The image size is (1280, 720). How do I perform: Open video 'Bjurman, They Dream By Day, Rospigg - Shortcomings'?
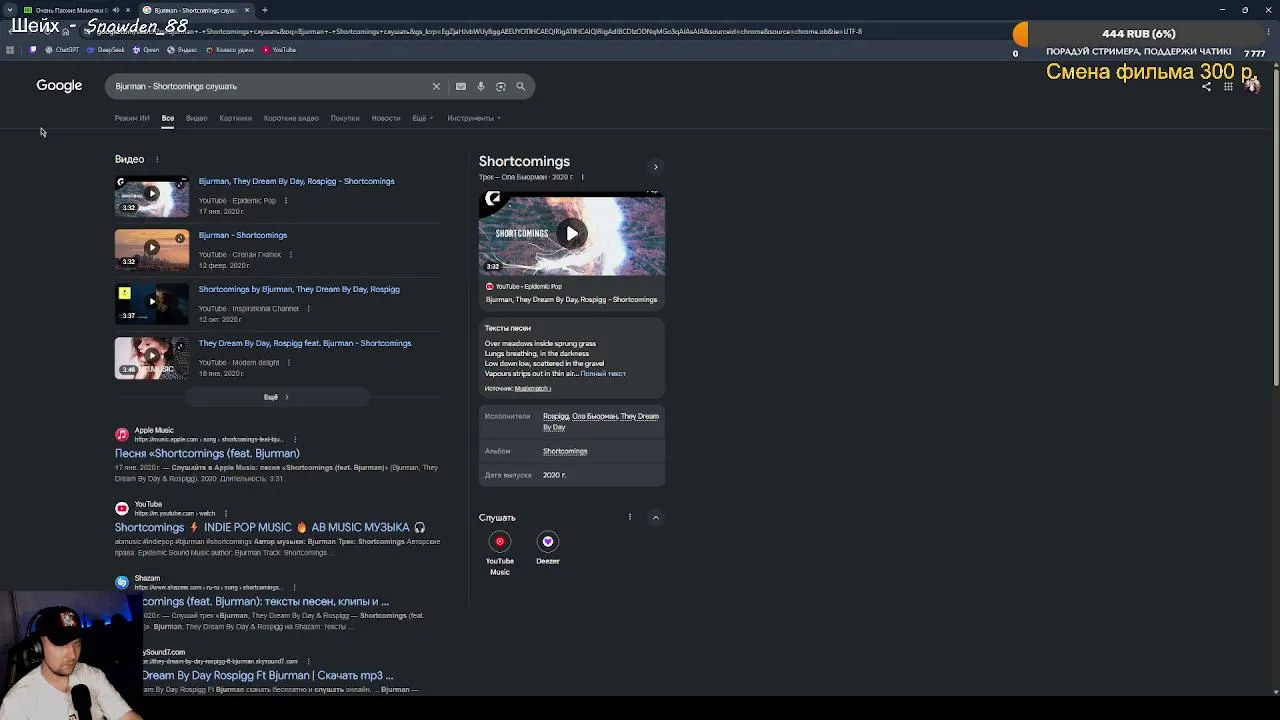pos(296,181)
